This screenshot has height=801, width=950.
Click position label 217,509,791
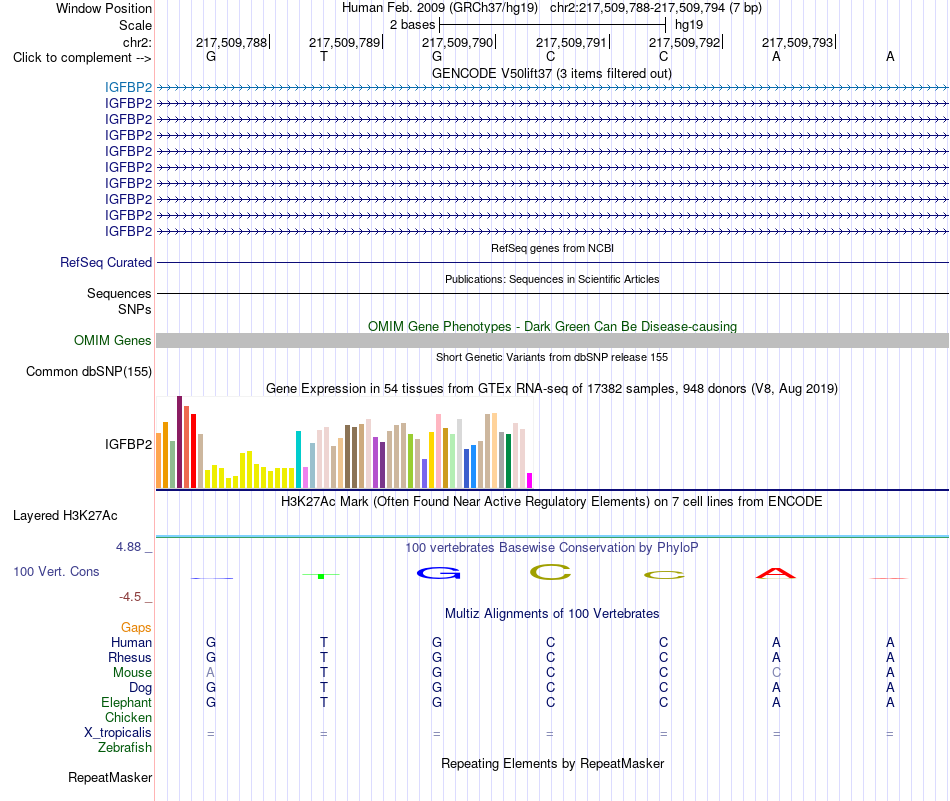click(x=571, y=42)
